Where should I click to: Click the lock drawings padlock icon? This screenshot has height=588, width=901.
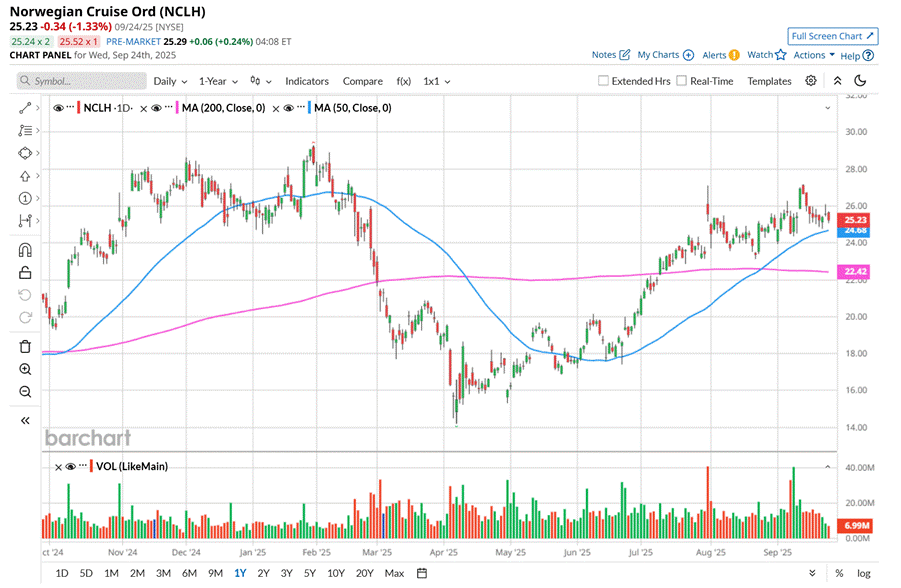(x=25, y=272)
